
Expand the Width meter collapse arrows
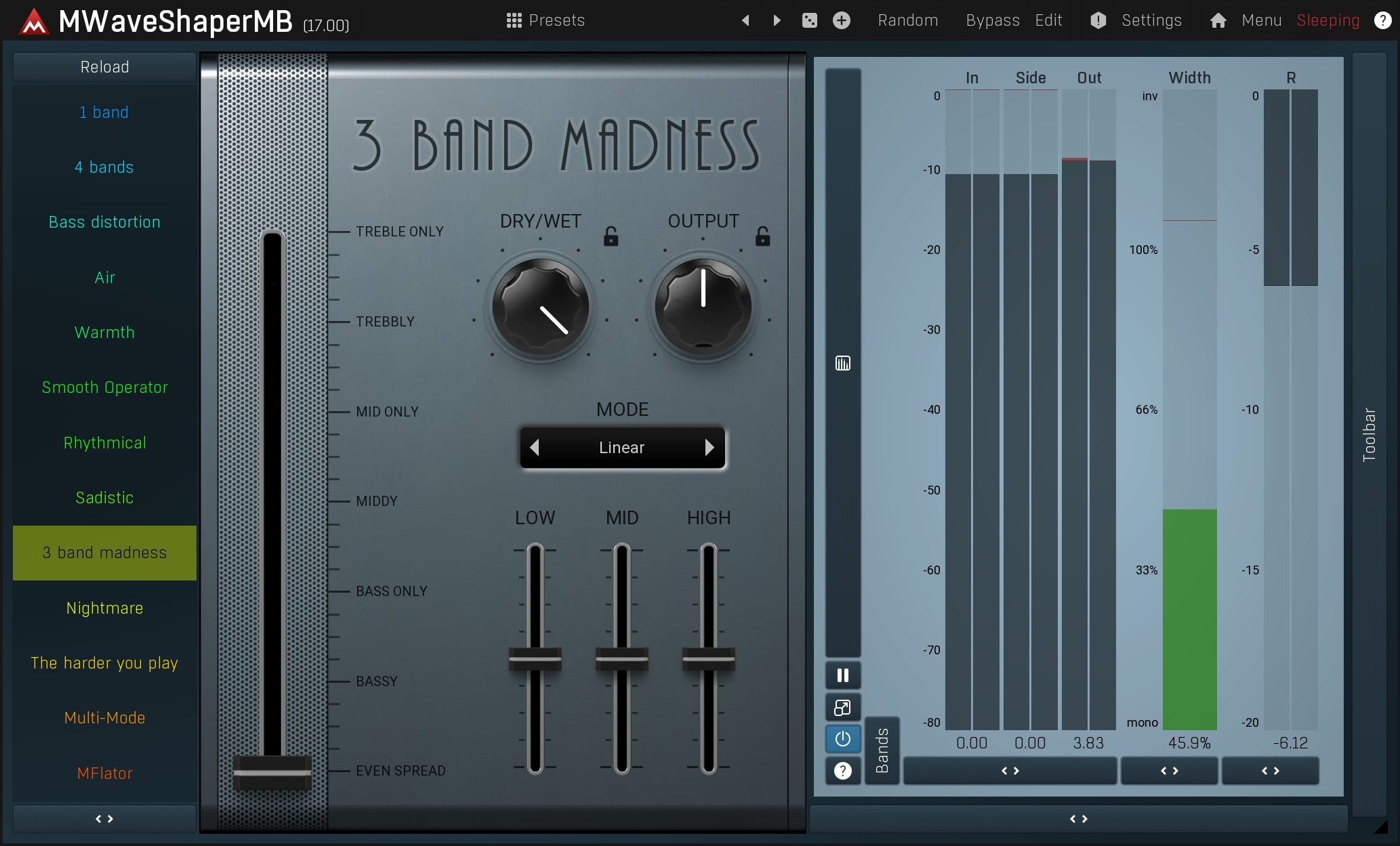coord(1169,771)
